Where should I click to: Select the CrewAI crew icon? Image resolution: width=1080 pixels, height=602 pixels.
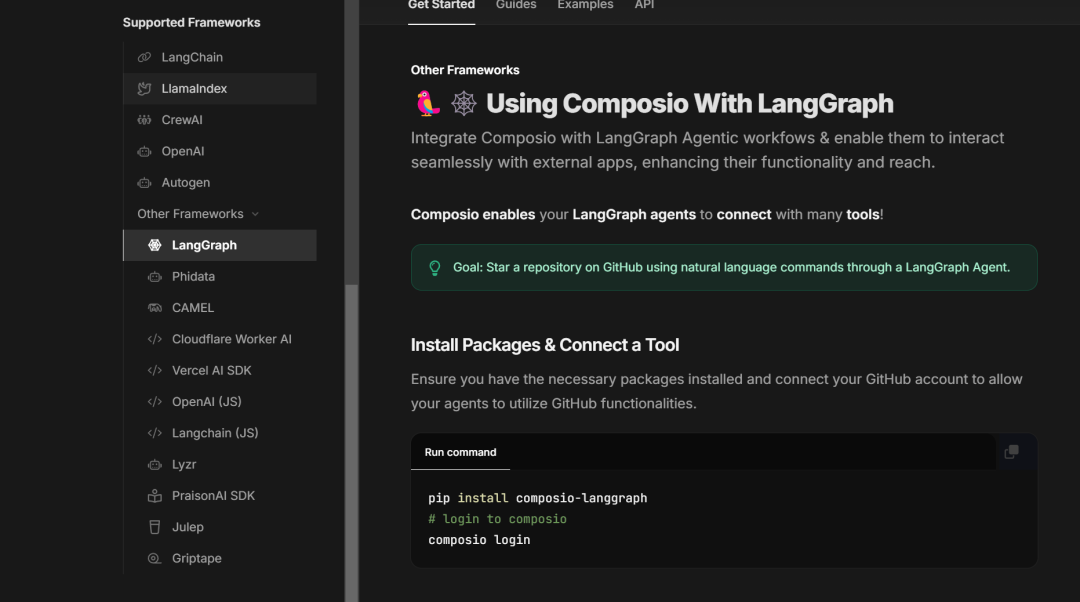(145, 119)
